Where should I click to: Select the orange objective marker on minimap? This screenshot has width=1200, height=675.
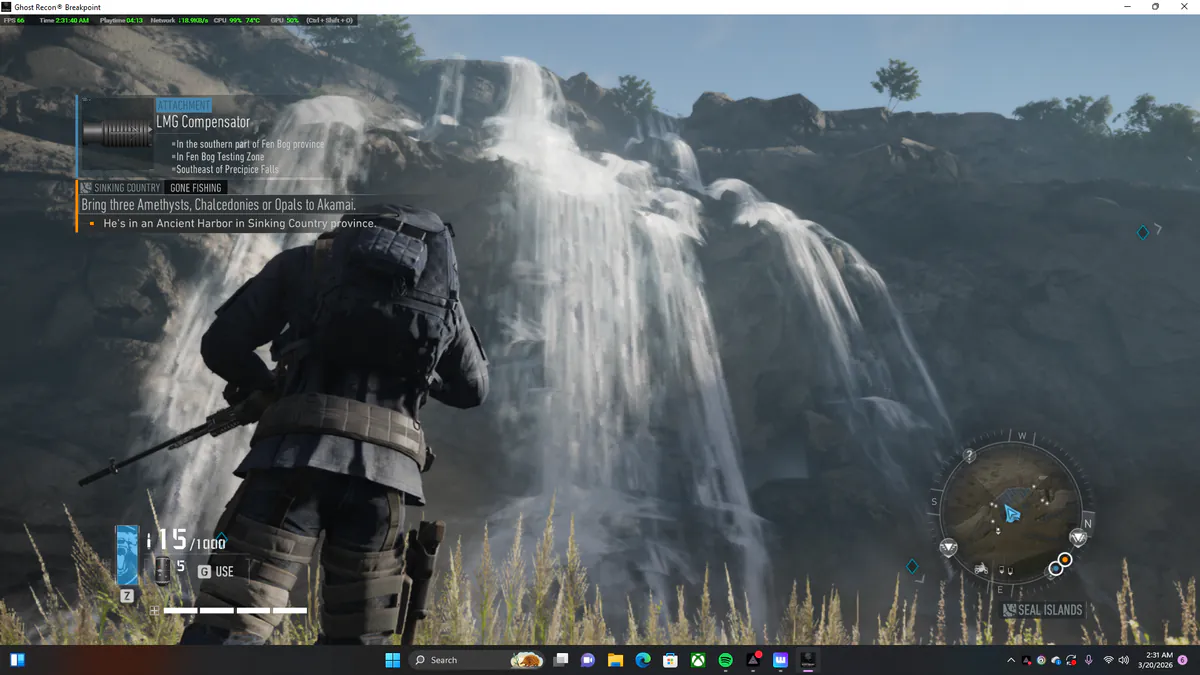coord(1065,559)
